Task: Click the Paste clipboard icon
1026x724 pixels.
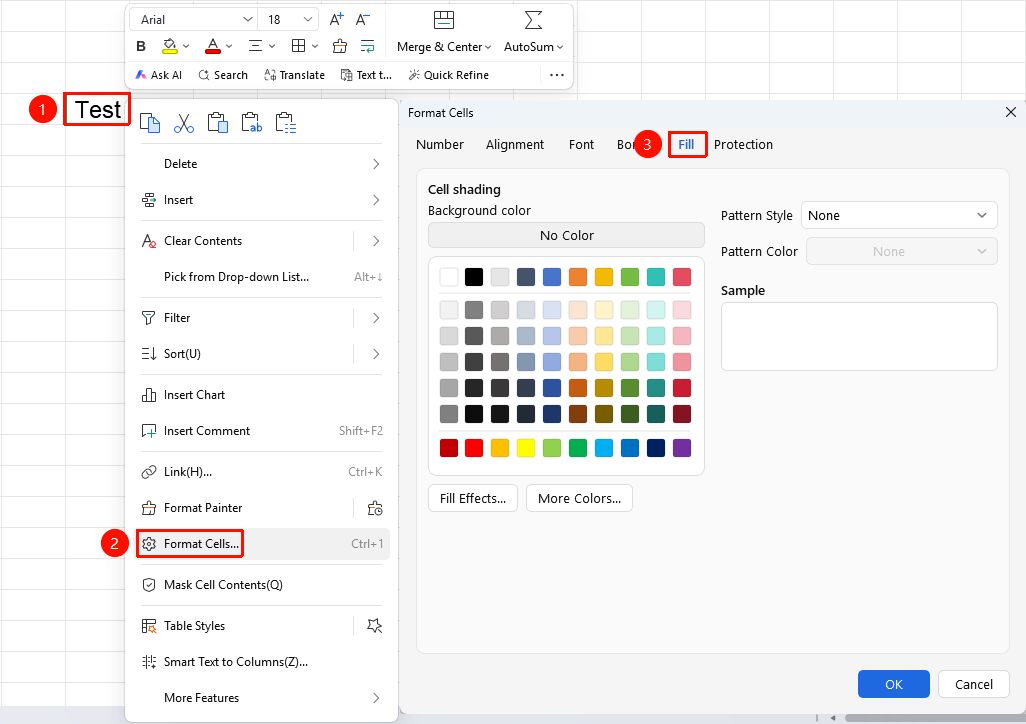Action: tap(218, 123)
